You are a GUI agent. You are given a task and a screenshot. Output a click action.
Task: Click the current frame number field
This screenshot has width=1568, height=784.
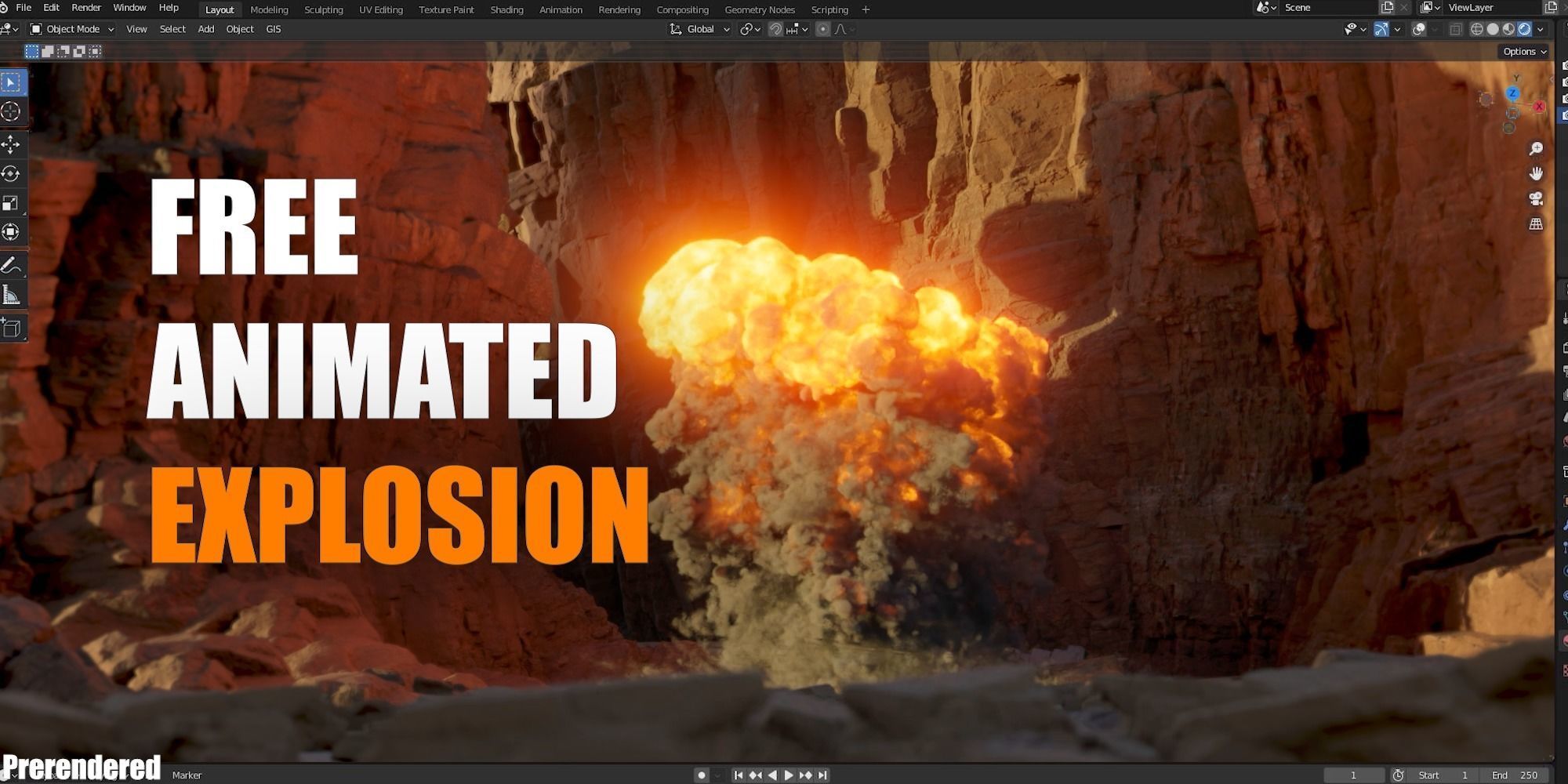(x=1353, y=775)
